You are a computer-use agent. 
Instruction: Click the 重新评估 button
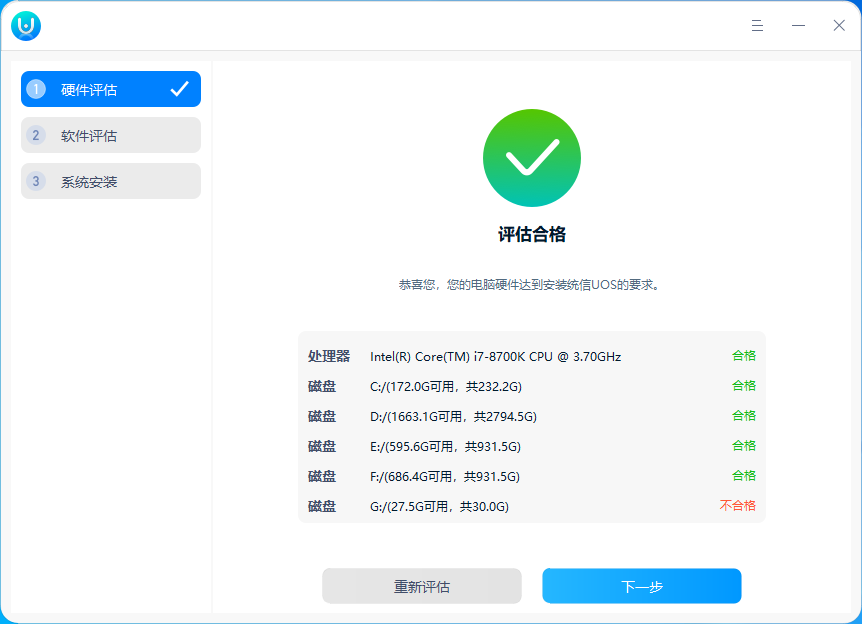pos(421,586)
